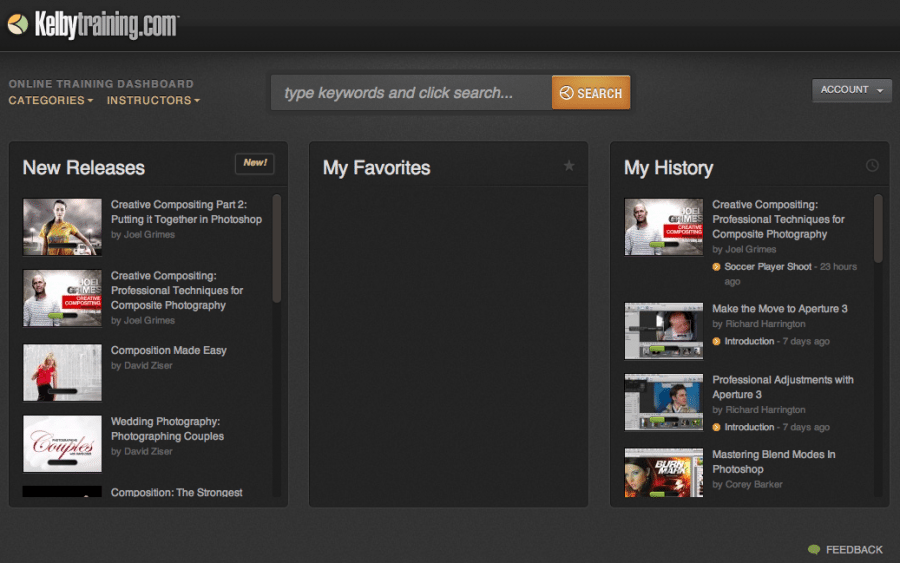Click the star icon in My Favorites
This screenshot has height=563, width=900.
coord(569,166)
